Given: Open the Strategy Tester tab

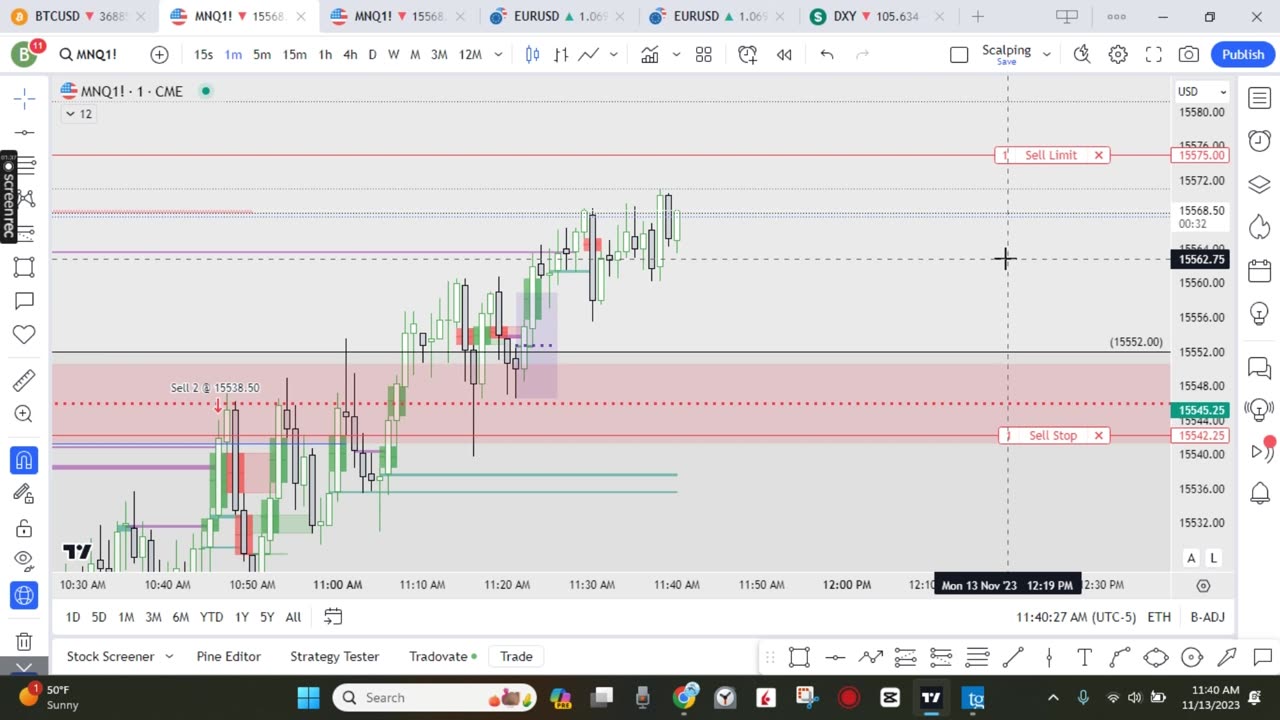Looking at the screenshot, I should coord(334,657).
